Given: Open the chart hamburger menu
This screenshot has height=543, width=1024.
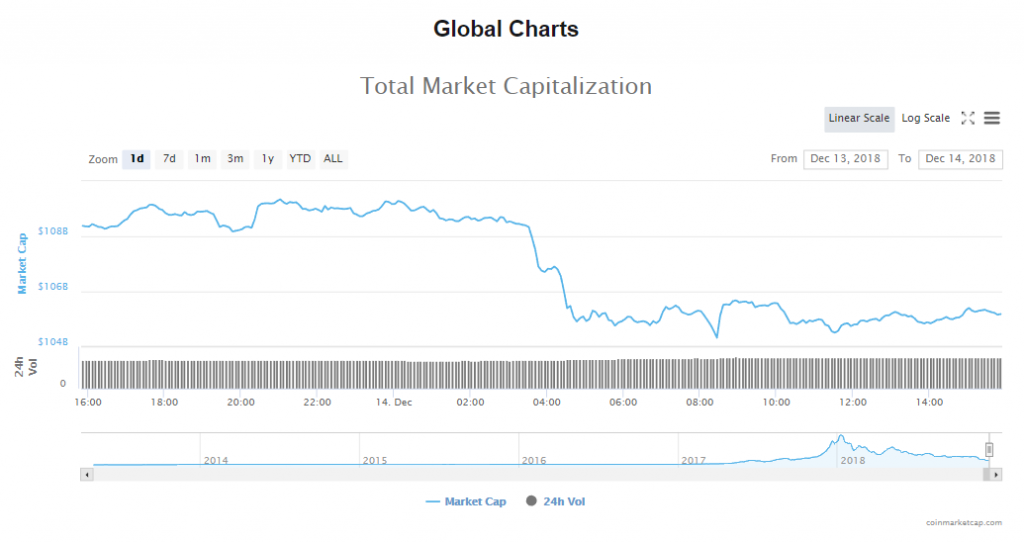Looking at the screenshot, I should 992,118.
